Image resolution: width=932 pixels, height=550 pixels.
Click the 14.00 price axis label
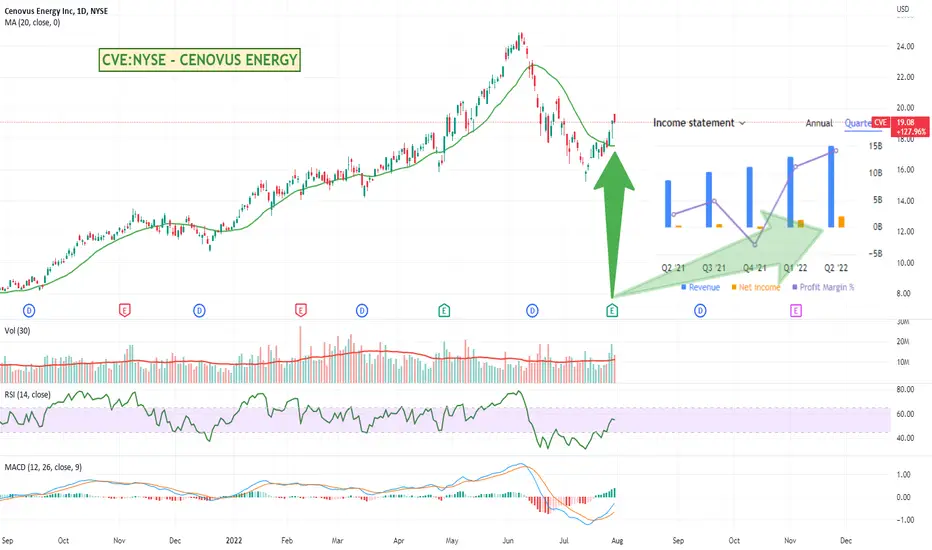pos(905,201)
